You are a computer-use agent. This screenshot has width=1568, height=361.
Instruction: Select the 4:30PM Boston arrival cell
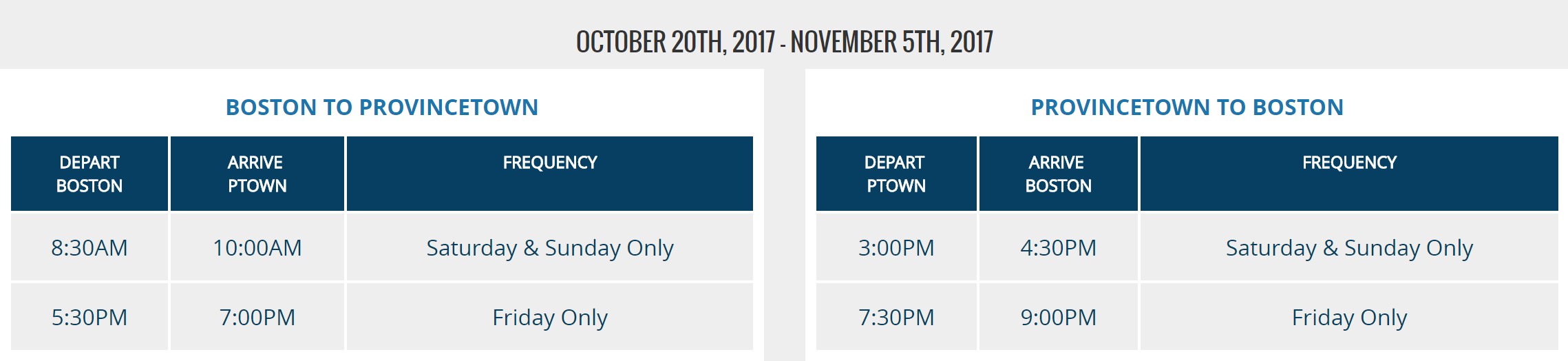[1058, 248]
